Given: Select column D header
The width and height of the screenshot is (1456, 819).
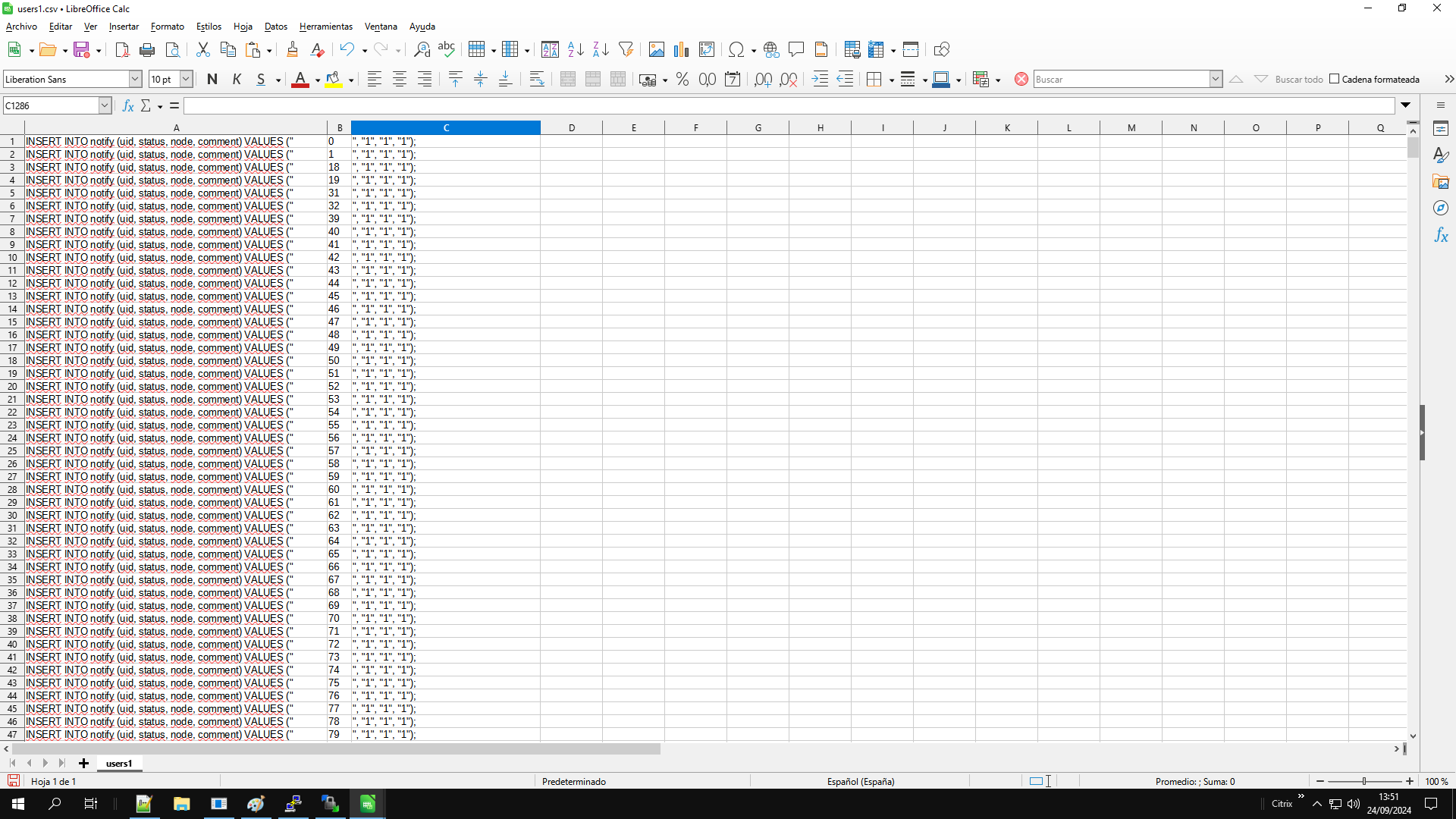Looking at the screenshot, I should pos(572,127).
